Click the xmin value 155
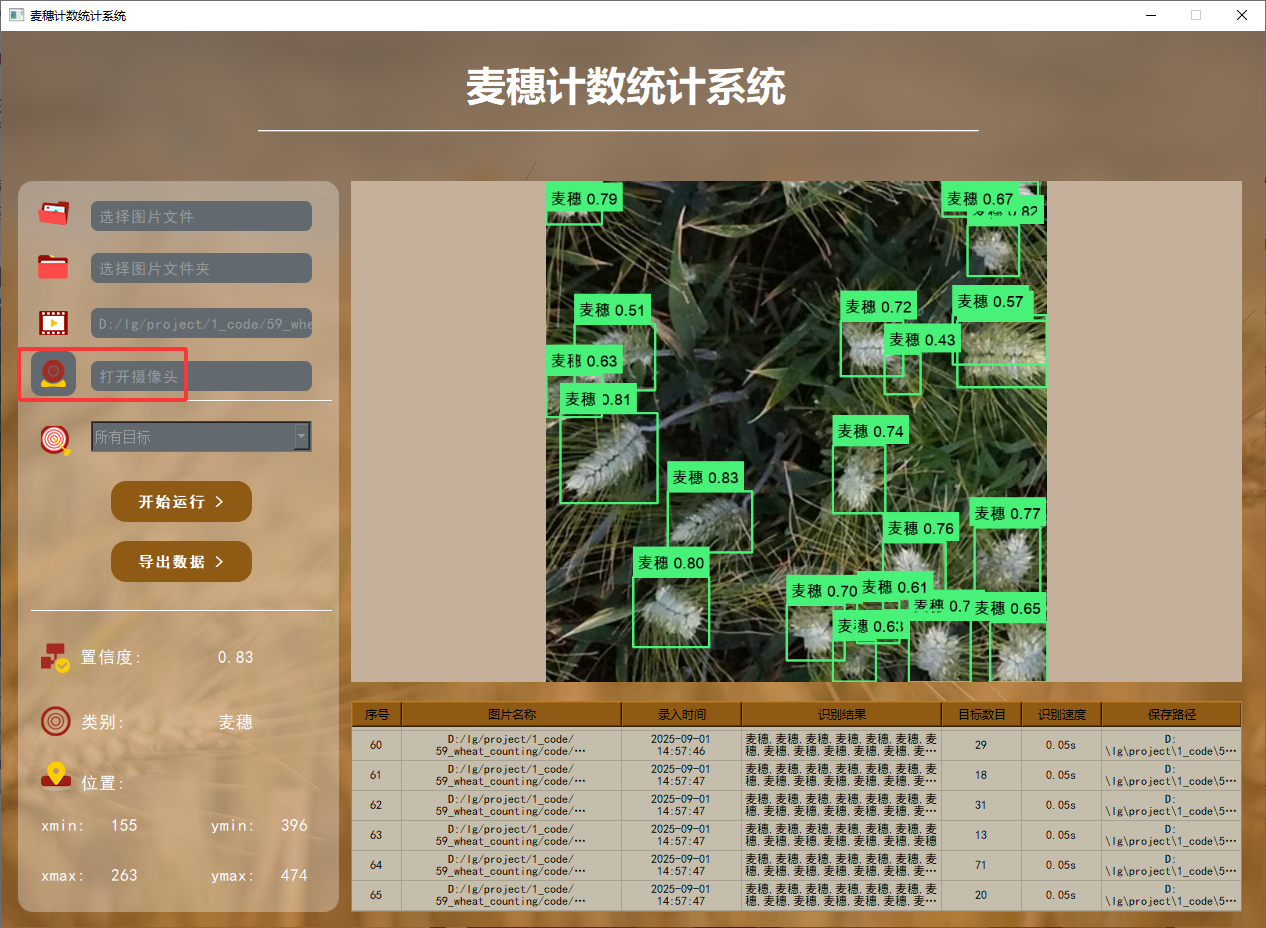The width and height of the screenshot is (1266, 928). (x=124, y=826)
